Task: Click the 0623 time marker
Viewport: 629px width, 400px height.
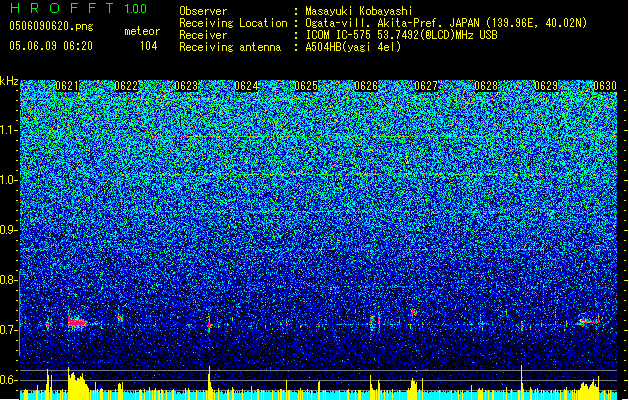Action: click(186, 86)
